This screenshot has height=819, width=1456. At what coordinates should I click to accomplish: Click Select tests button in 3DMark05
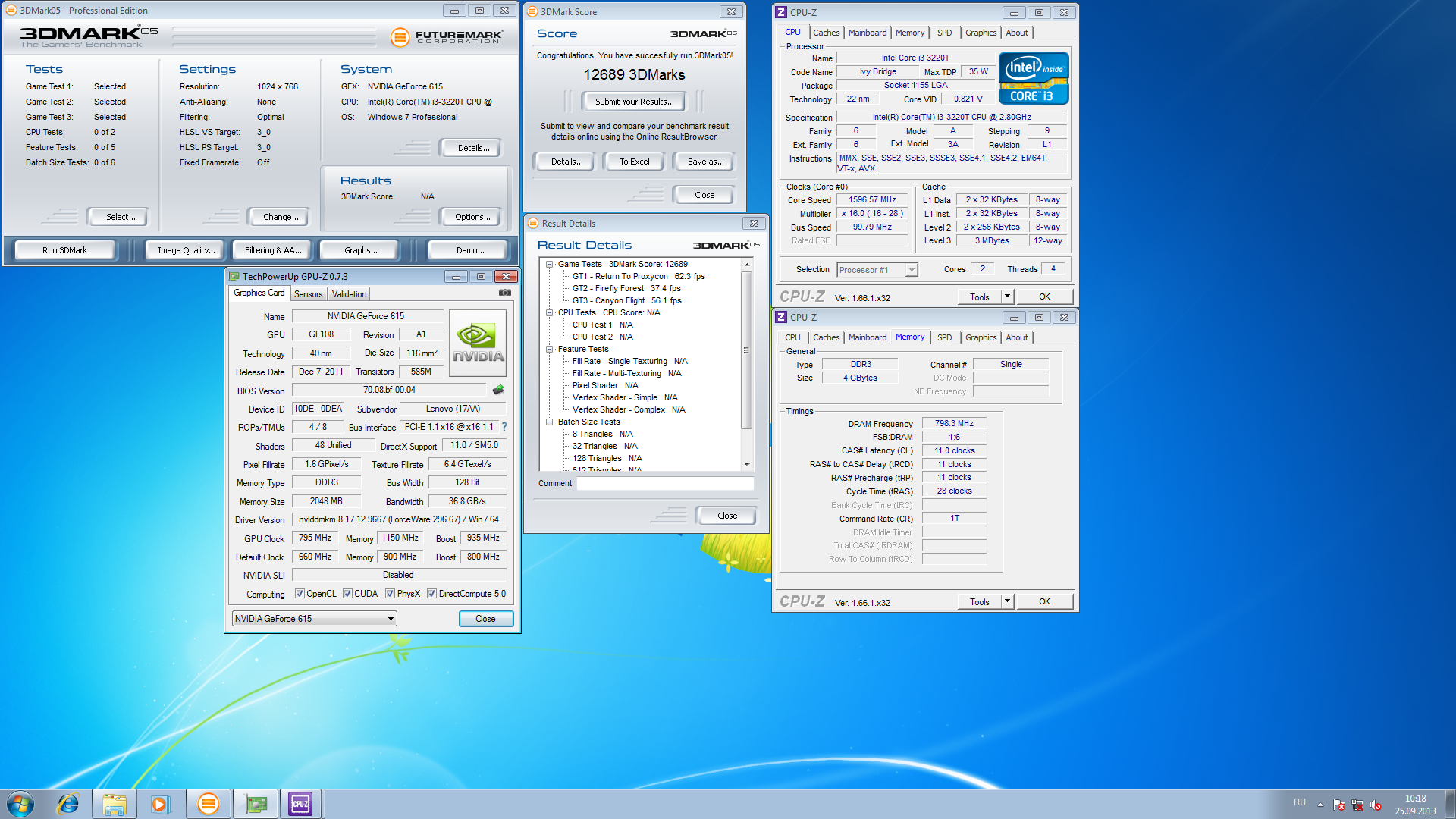120,217
